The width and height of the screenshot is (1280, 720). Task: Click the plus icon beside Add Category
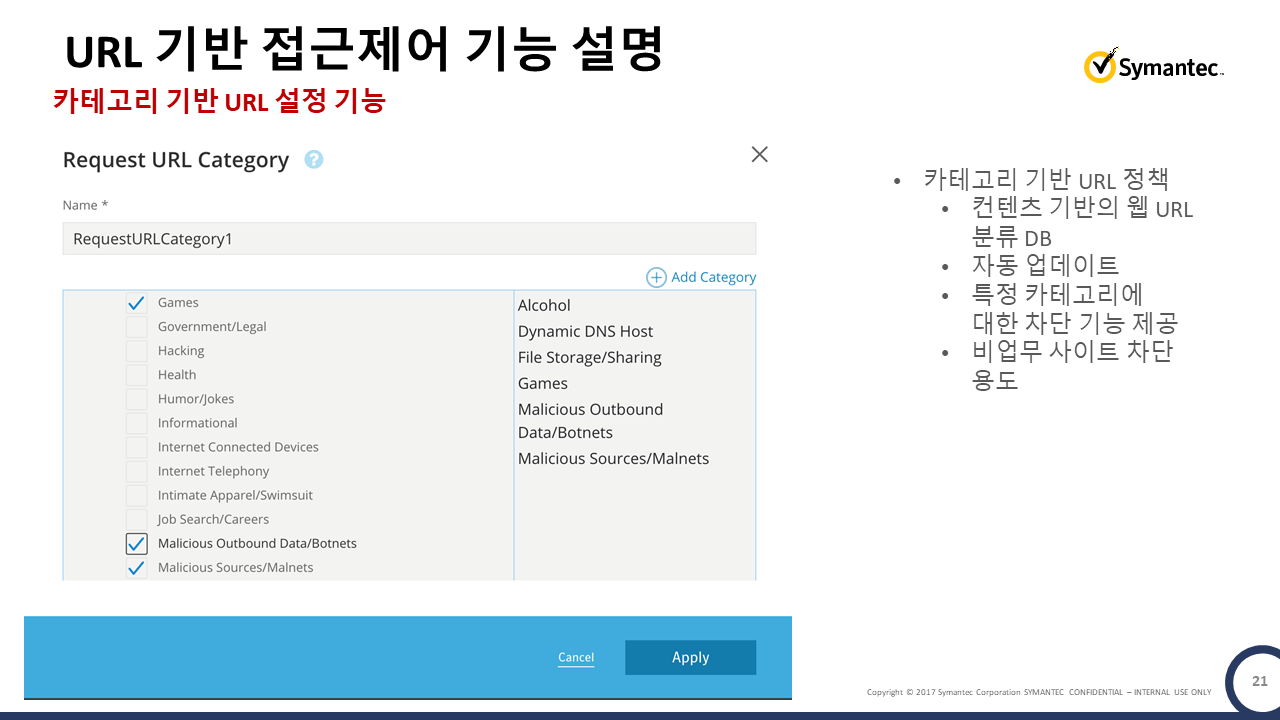pos(656,277)
